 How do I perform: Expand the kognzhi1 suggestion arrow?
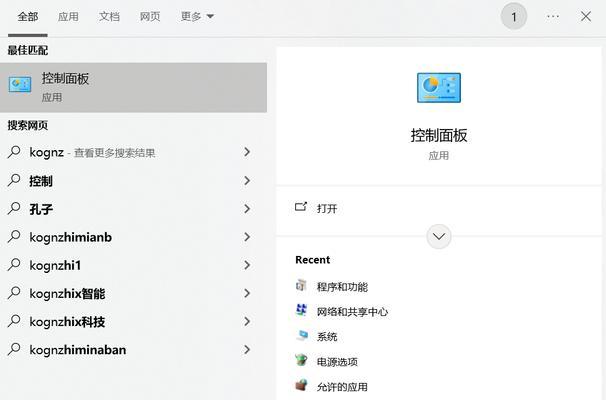[x=247, y=265]
